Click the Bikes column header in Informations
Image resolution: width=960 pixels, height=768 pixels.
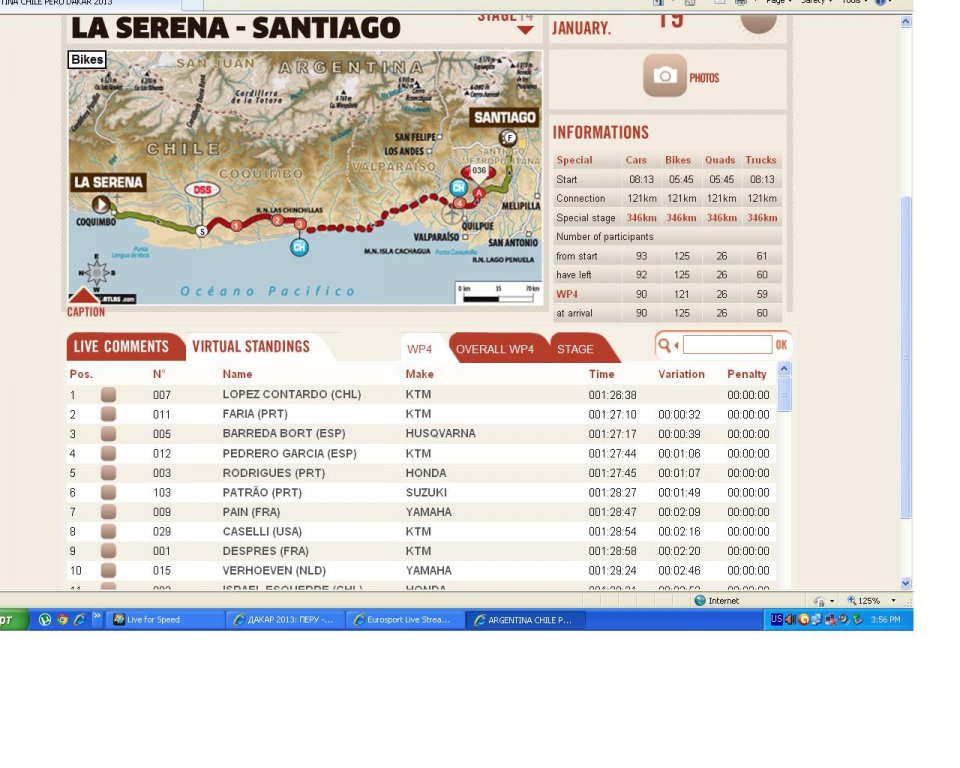(x=678, y=160)
